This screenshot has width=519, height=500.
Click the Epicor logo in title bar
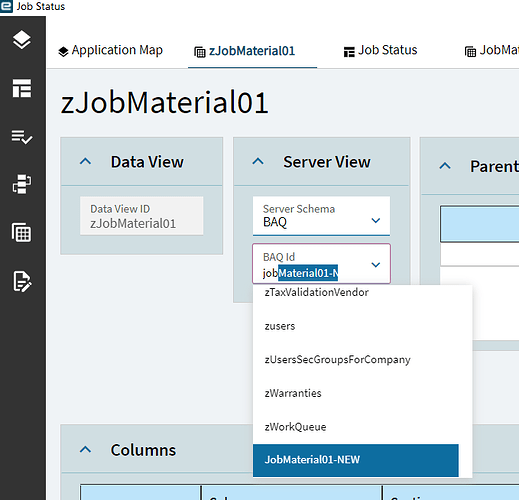point(6,6)
